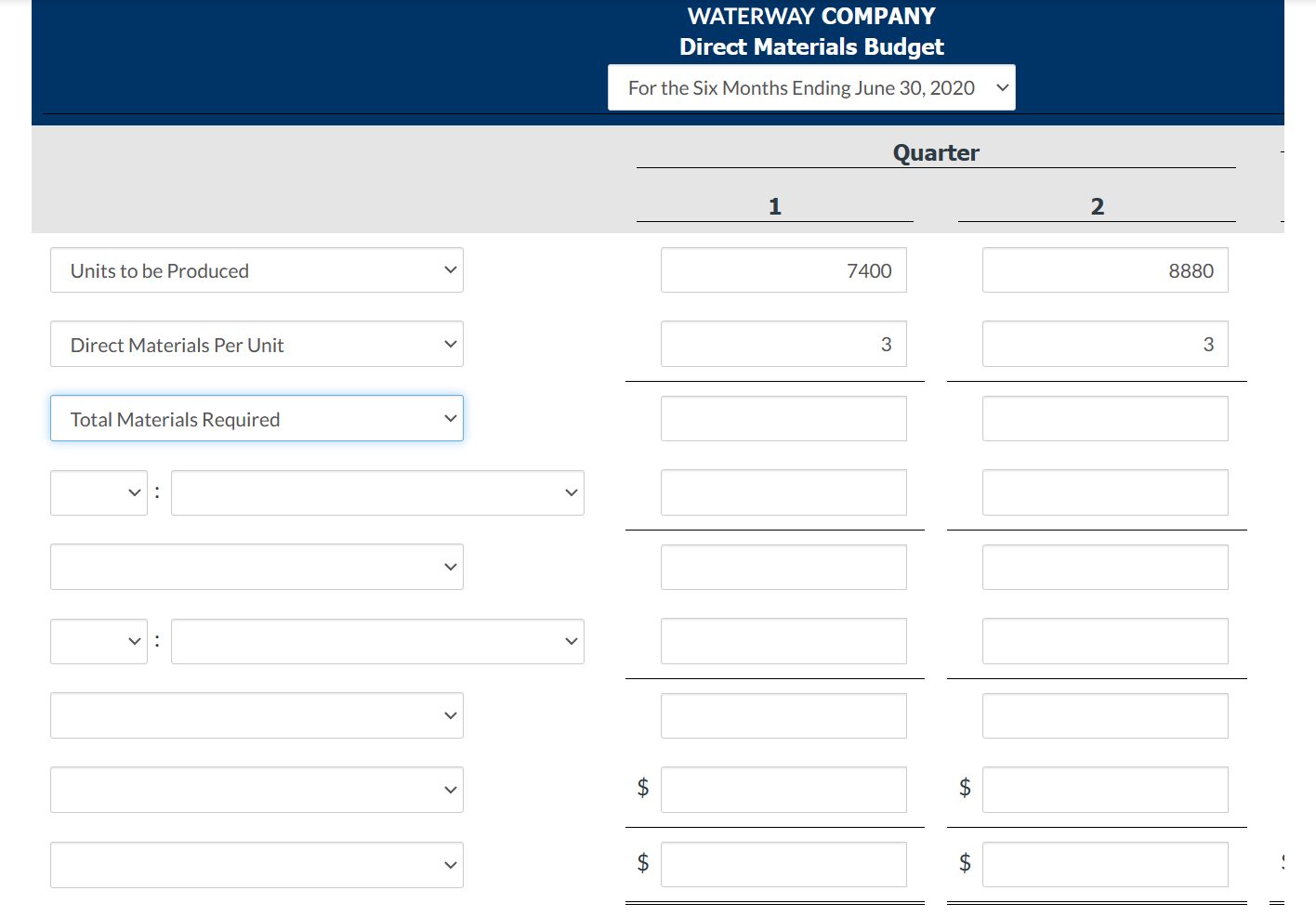Open the period dropdown showing Six Months Ending June 30, 2020

click(x=811, y=87)
